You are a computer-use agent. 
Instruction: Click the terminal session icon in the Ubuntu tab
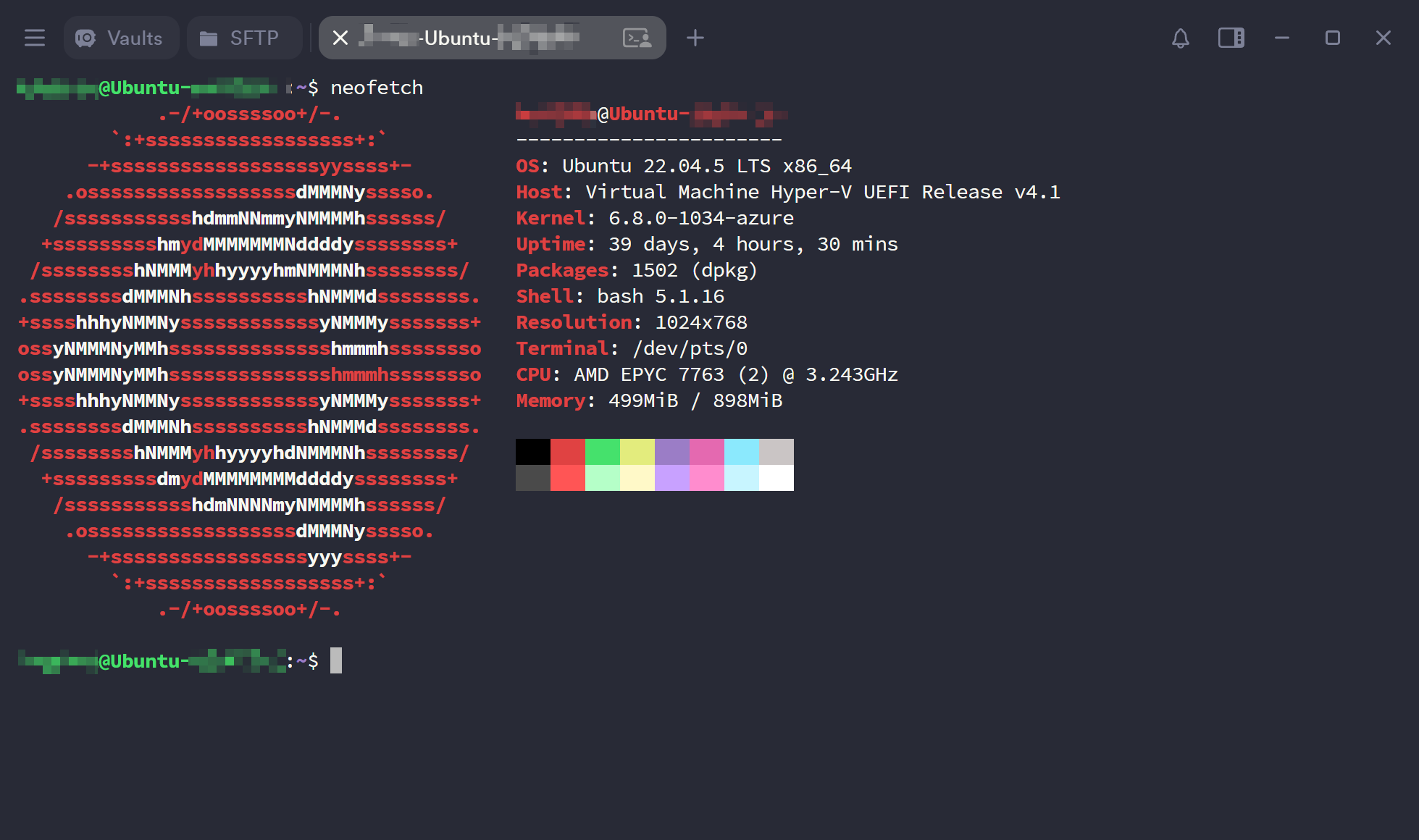636,38
